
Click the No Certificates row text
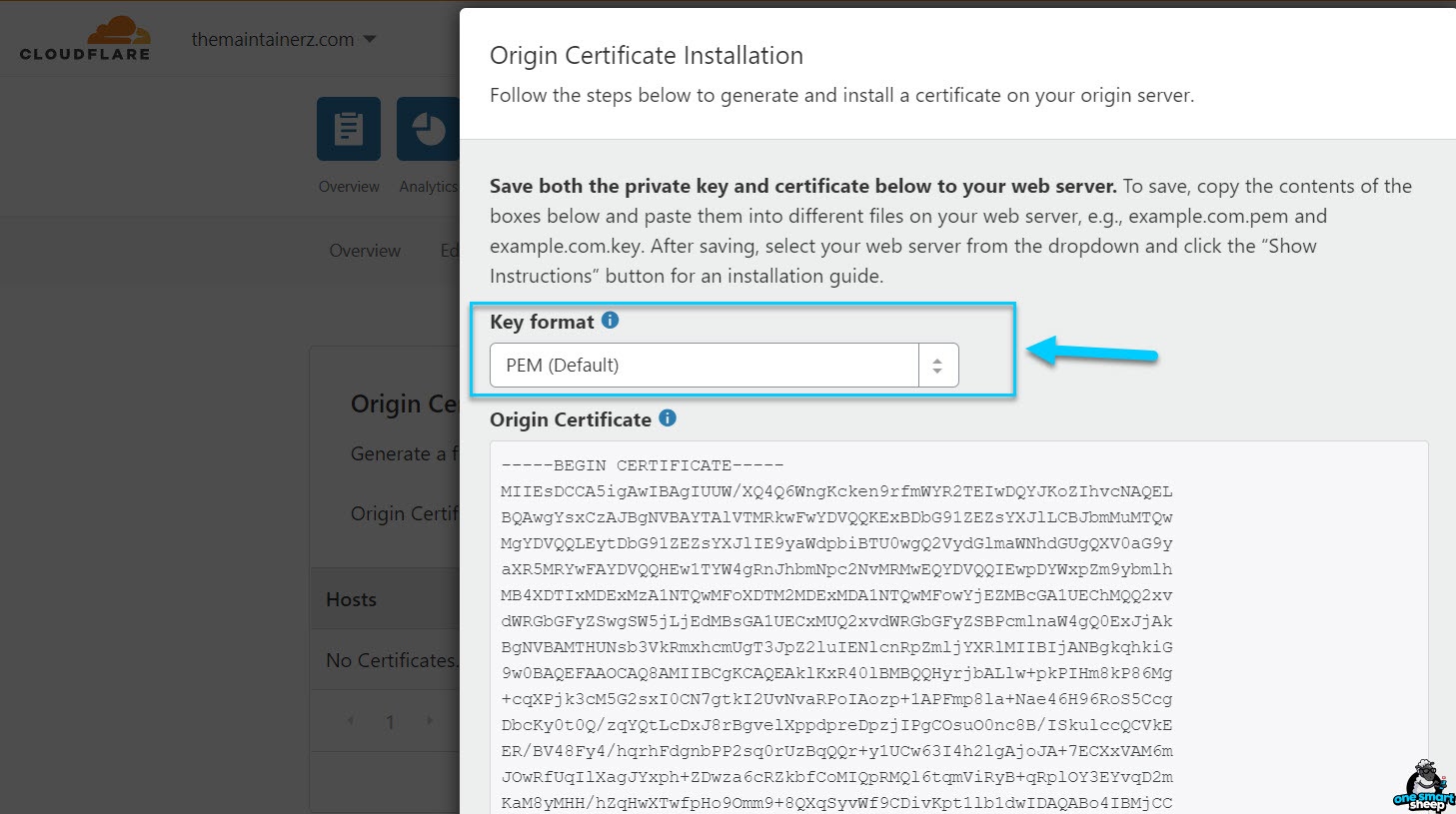(392, 660)
